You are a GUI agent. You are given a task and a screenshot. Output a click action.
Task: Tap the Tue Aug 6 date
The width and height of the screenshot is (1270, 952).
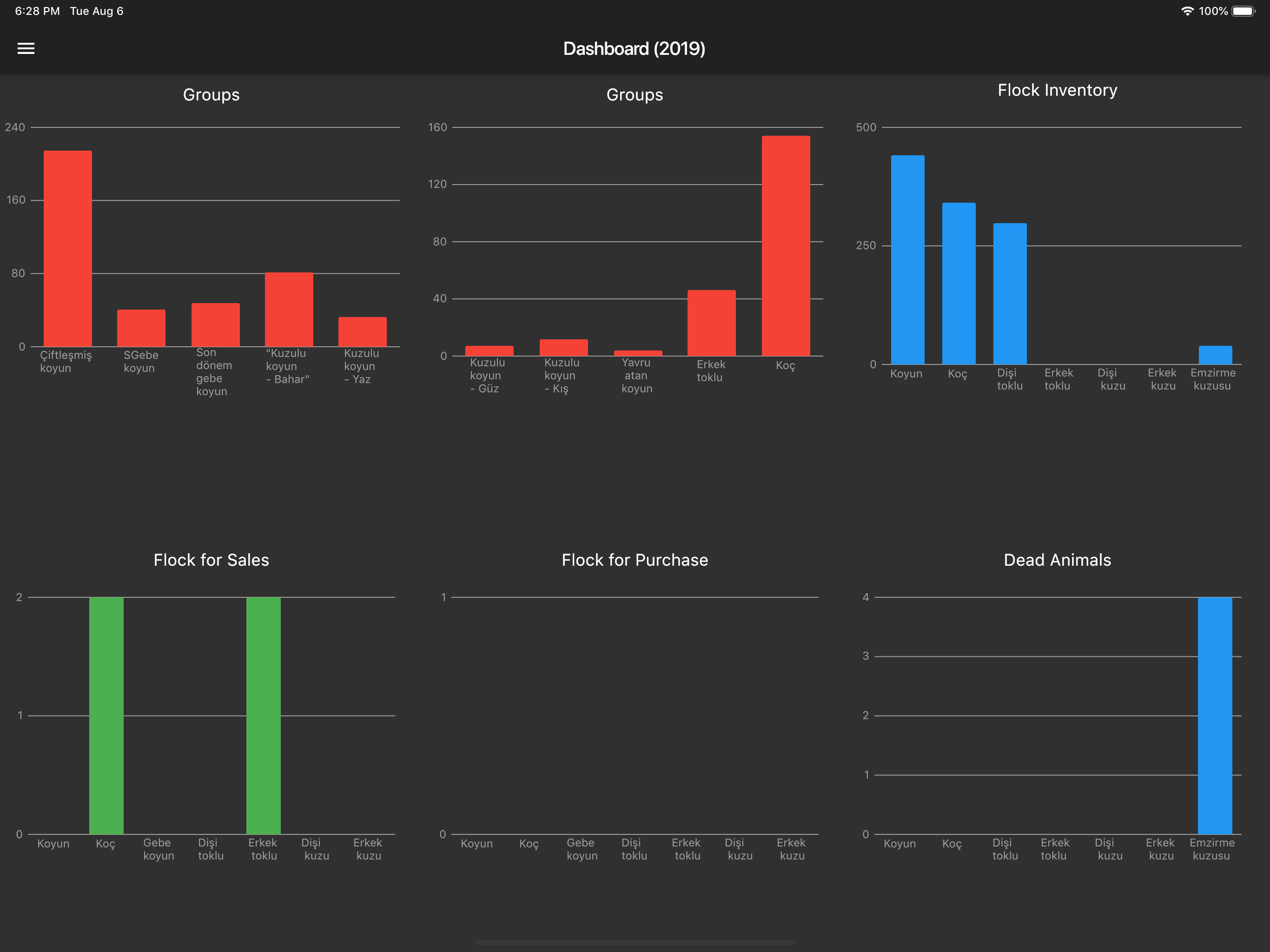pyautogui.click(x=96, y=11)
